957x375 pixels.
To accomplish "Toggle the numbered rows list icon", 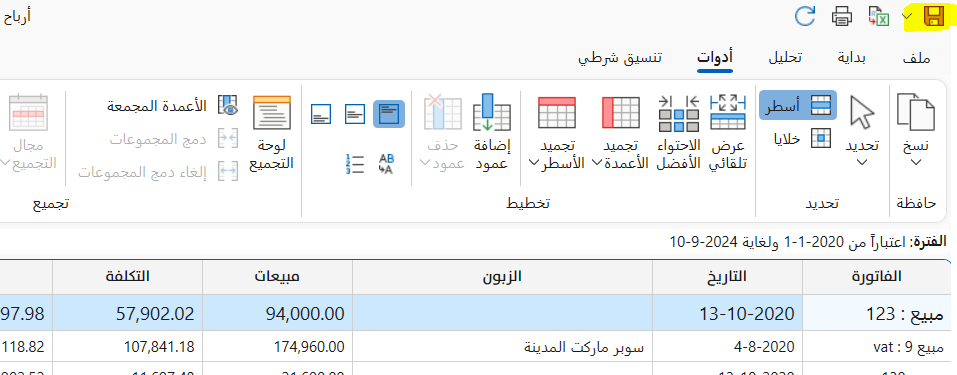I will [355, 164].
